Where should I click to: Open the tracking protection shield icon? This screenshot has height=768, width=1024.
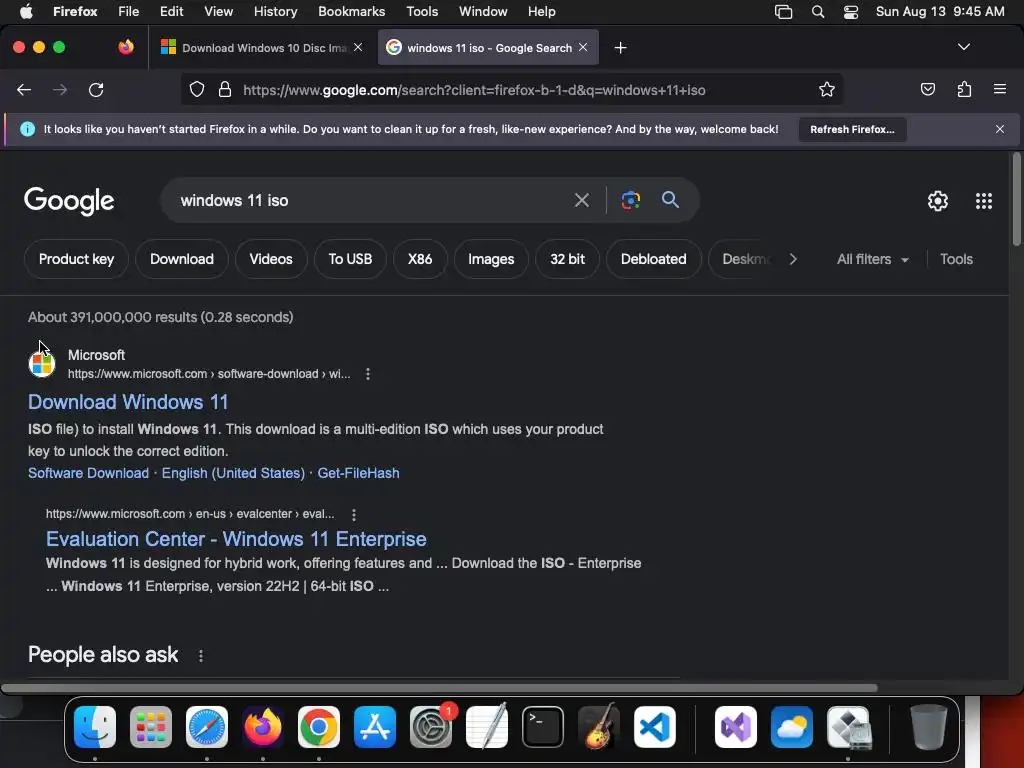(x=197, y=89)
